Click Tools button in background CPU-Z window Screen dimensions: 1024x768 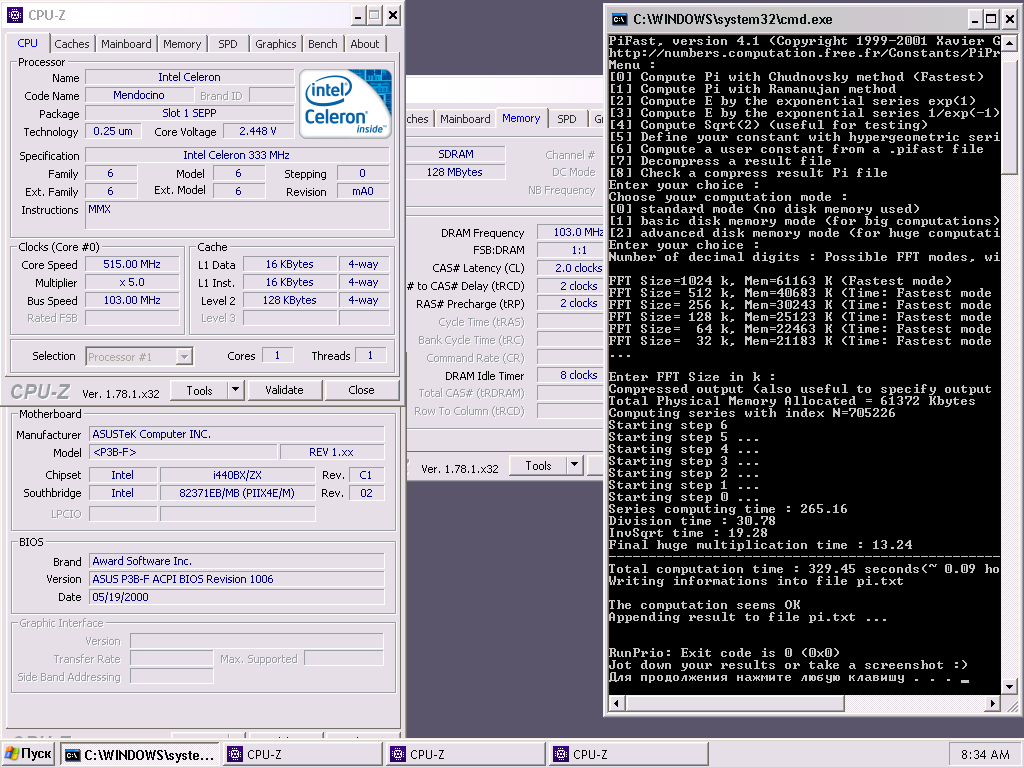(x=538, y=466)
